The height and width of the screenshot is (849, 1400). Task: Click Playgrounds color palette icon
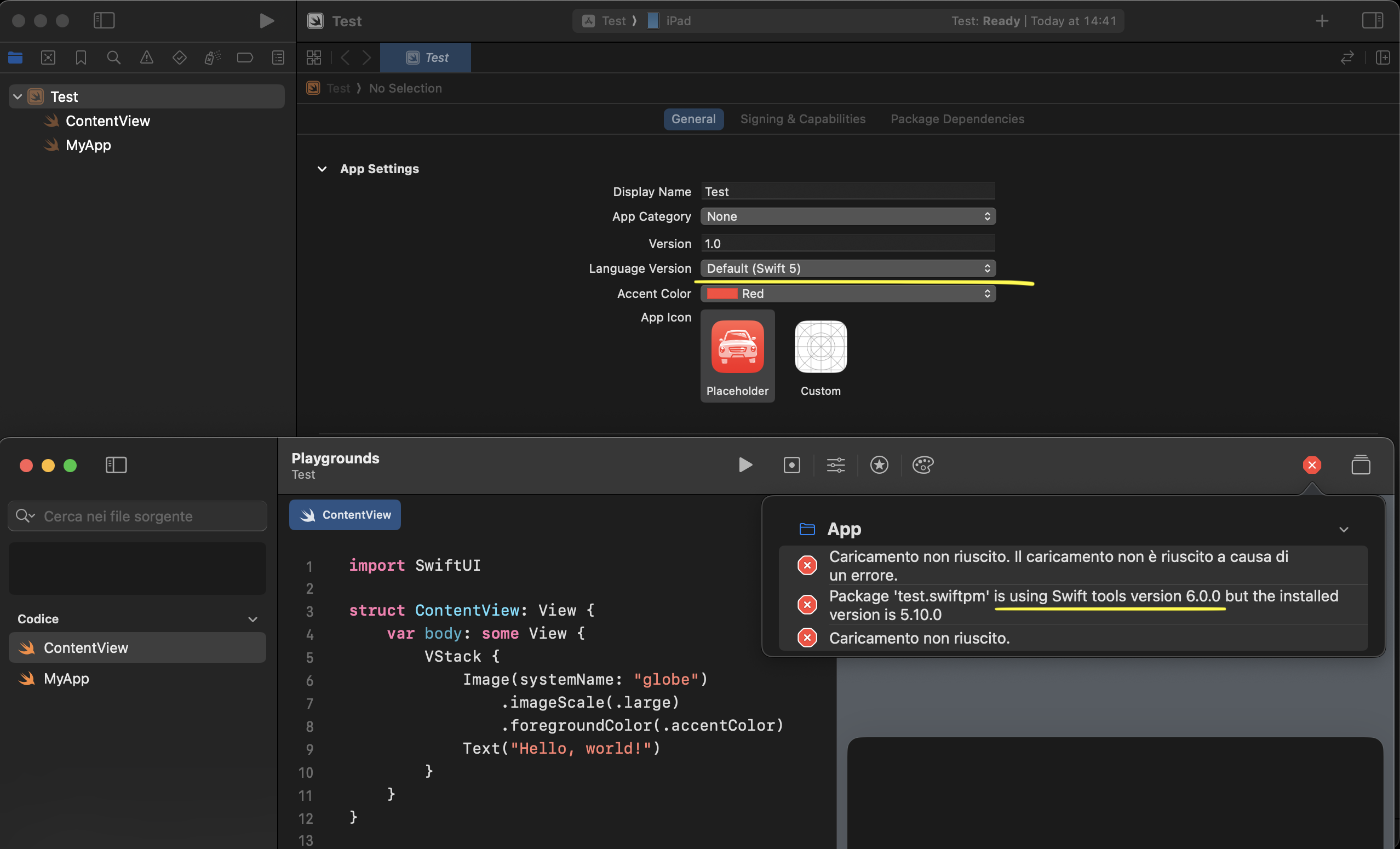pos(923,465)
